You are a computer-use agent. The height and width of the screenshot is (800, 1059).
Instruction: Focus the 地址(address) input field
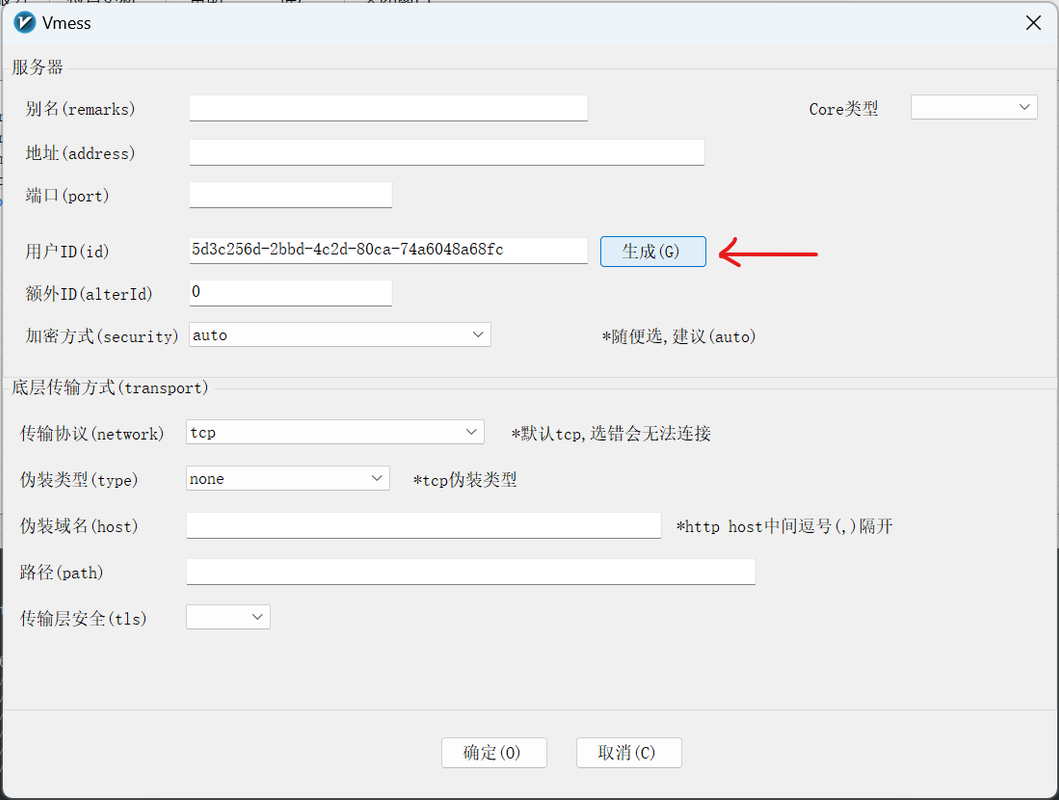pos(446,153)
